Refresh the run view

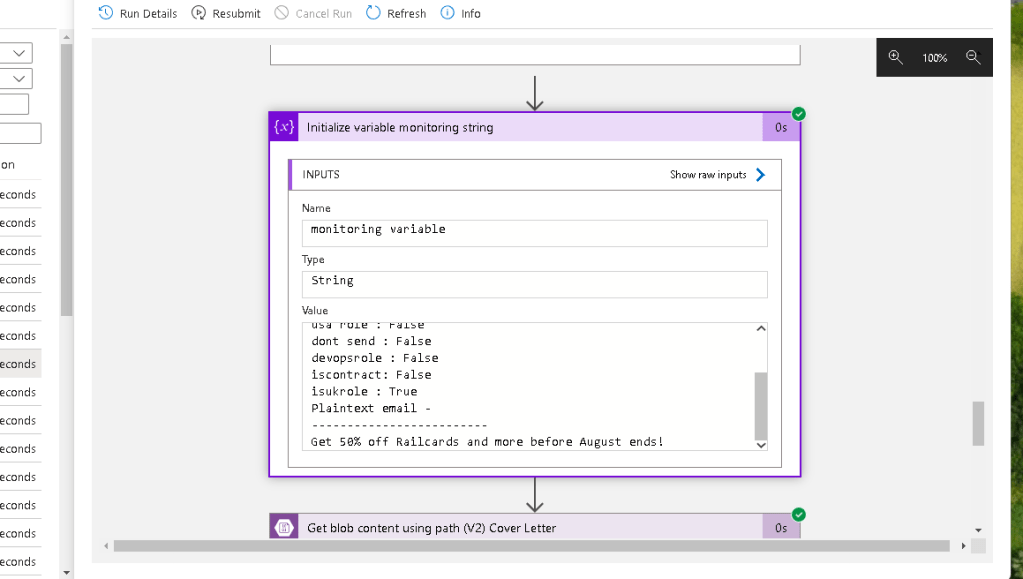396,13
